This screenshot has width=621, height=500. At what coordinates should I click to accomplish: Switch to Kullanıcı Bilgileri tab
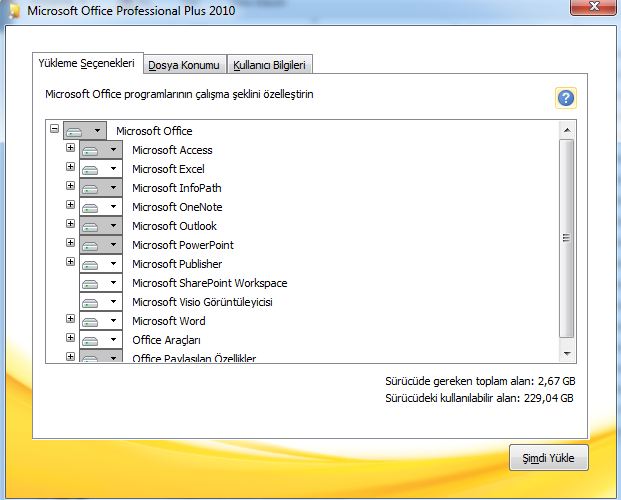click(270, 65)
